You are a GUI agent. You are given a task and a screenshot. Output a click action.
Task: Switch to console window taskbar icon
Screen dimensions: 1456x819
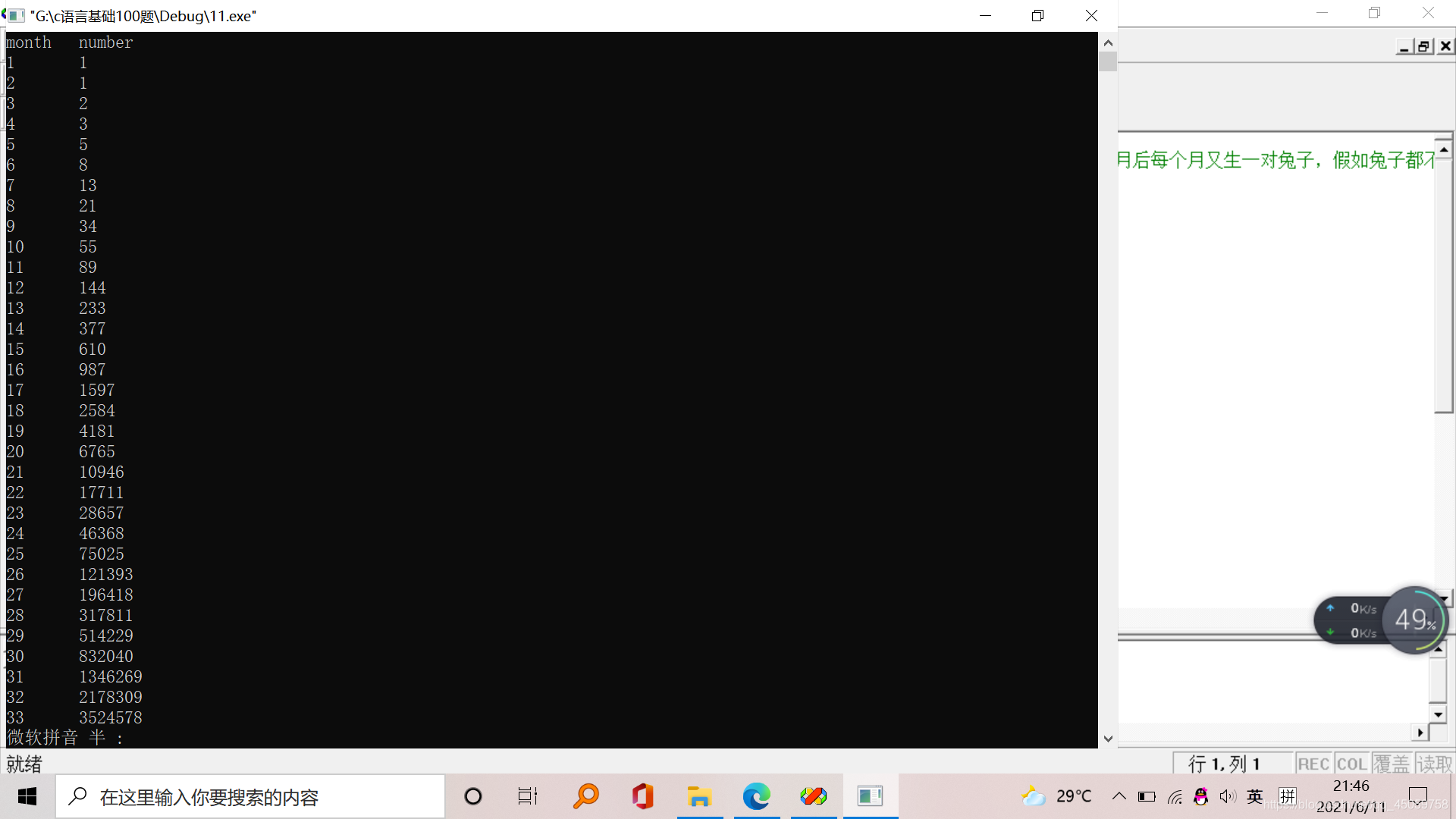coord(870,796)
